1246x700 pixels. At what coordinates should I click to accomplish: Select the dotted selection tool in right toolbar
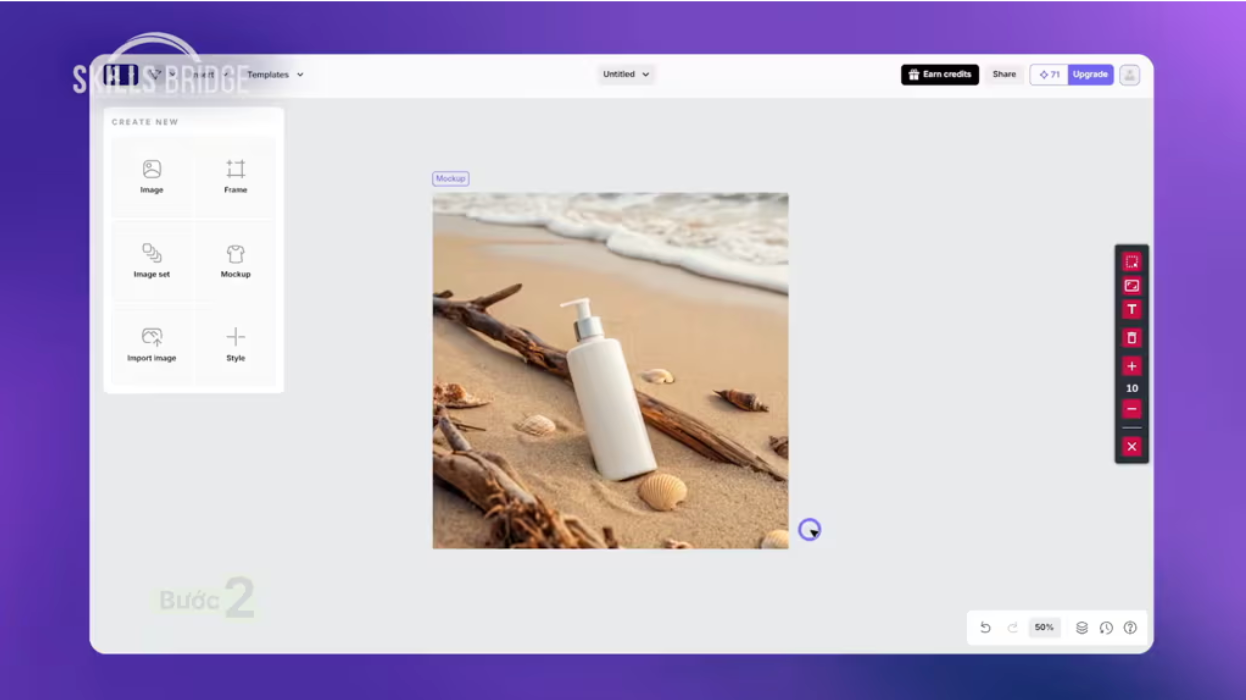[x=1132, y=262]
